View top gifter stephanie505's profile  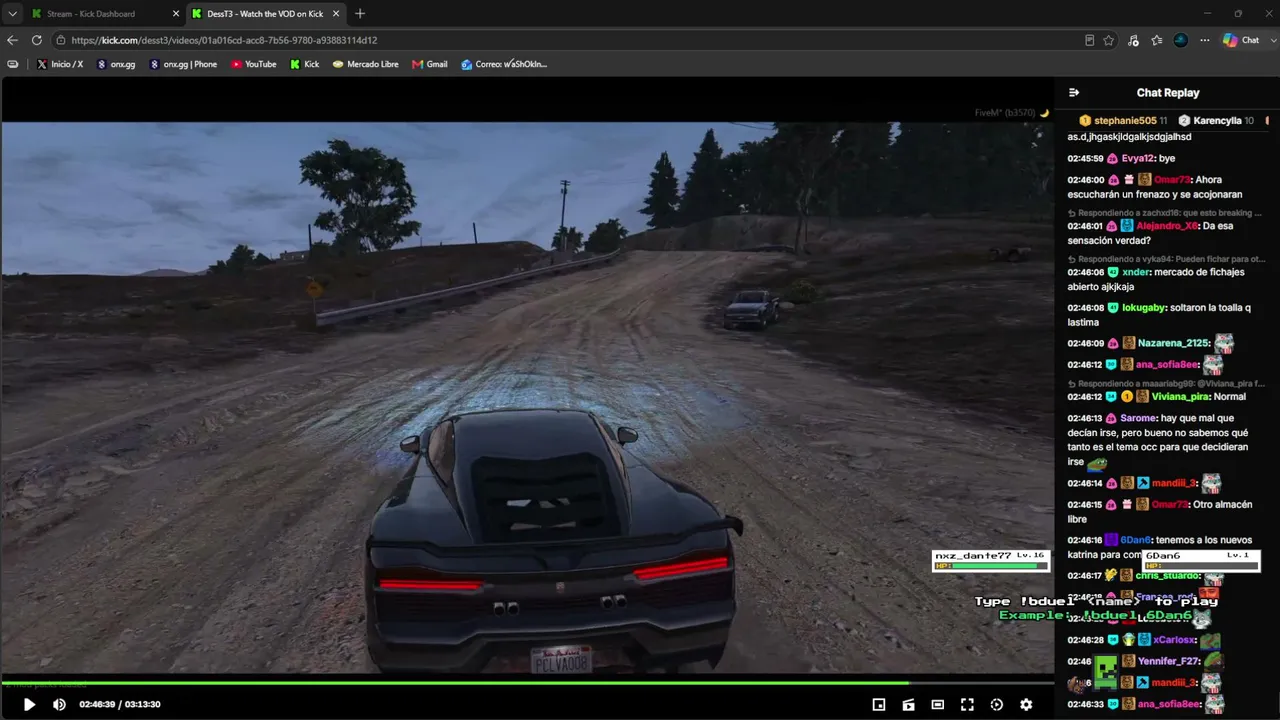1125,121
